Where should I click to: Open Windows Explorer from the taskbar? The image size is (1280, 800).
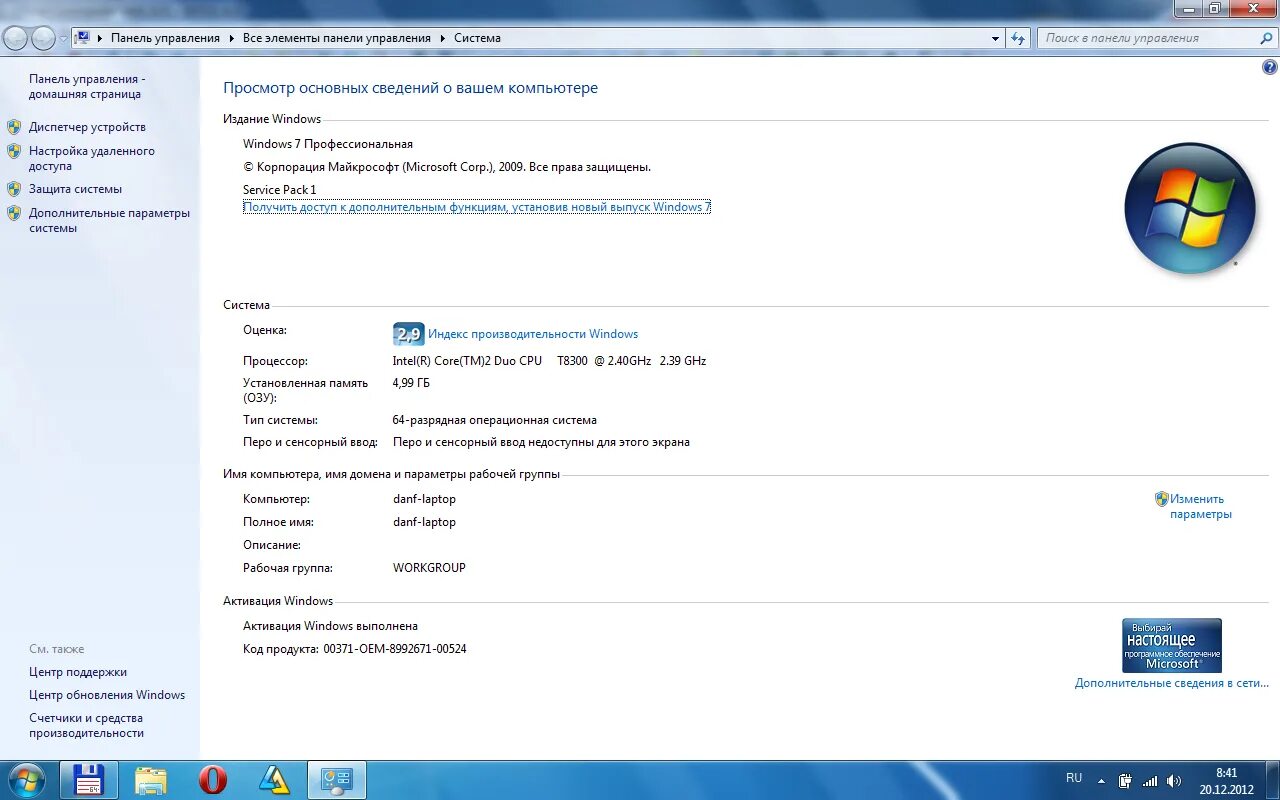[151, 780]
